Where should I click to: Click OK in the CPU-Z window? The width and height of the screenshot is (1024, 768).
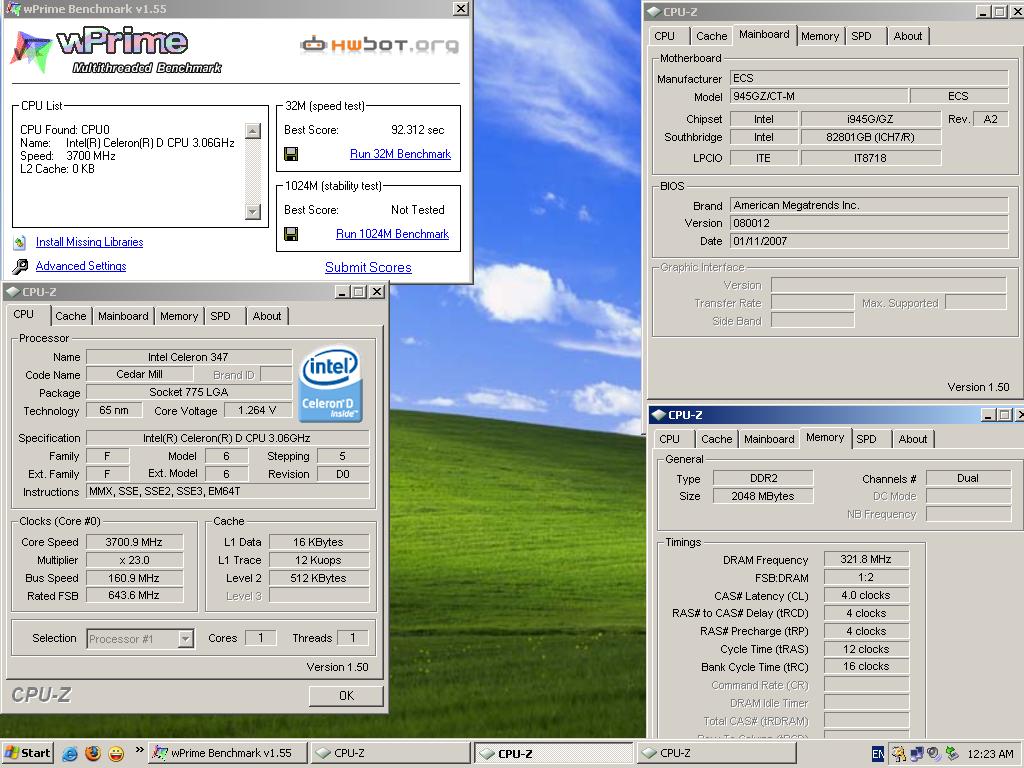[346, 696]
